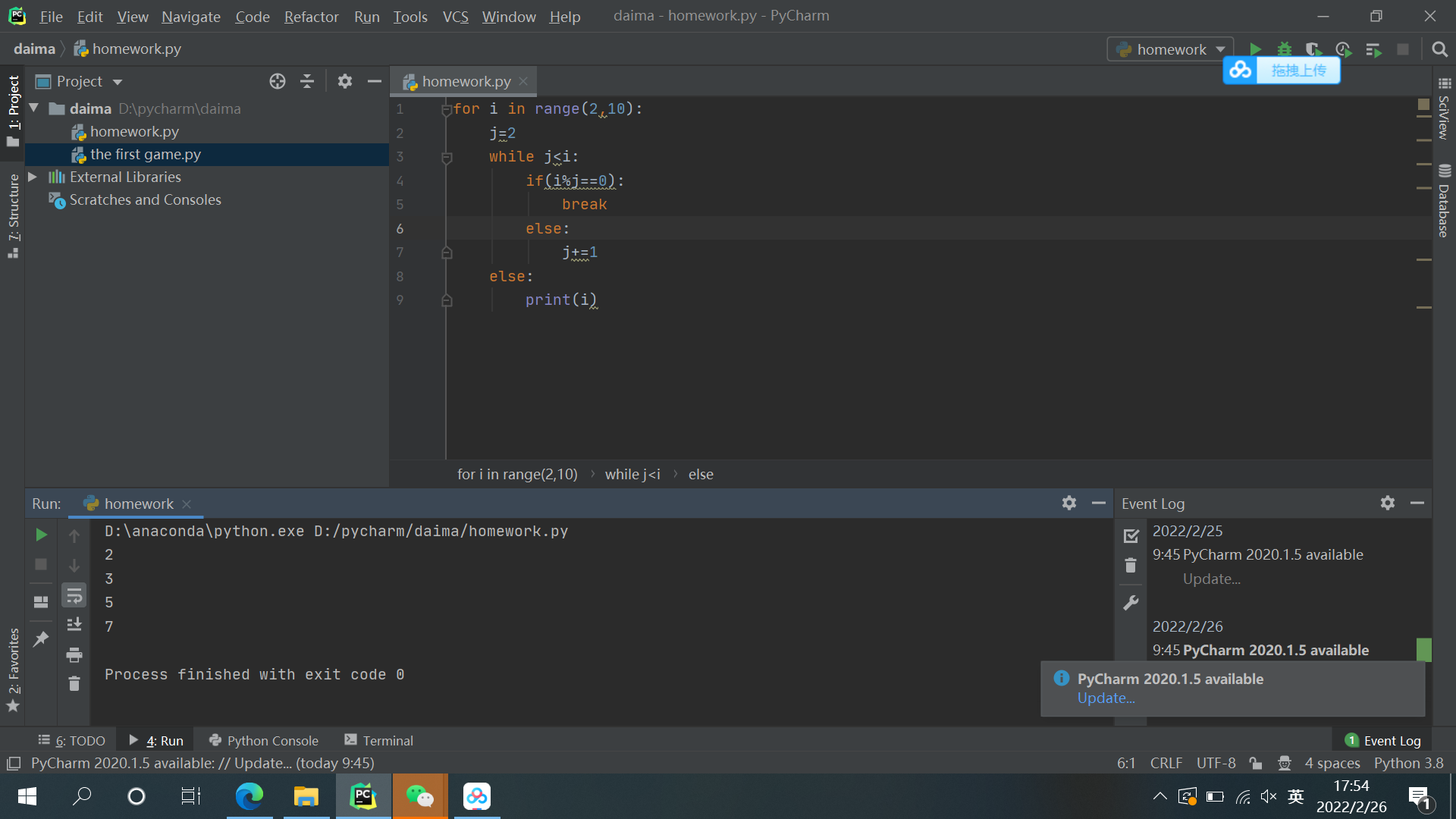This screenshot has height=819, width=1456.
Task: Open WeChat from the Windows taskbar
Action: (x=419, y=796)
